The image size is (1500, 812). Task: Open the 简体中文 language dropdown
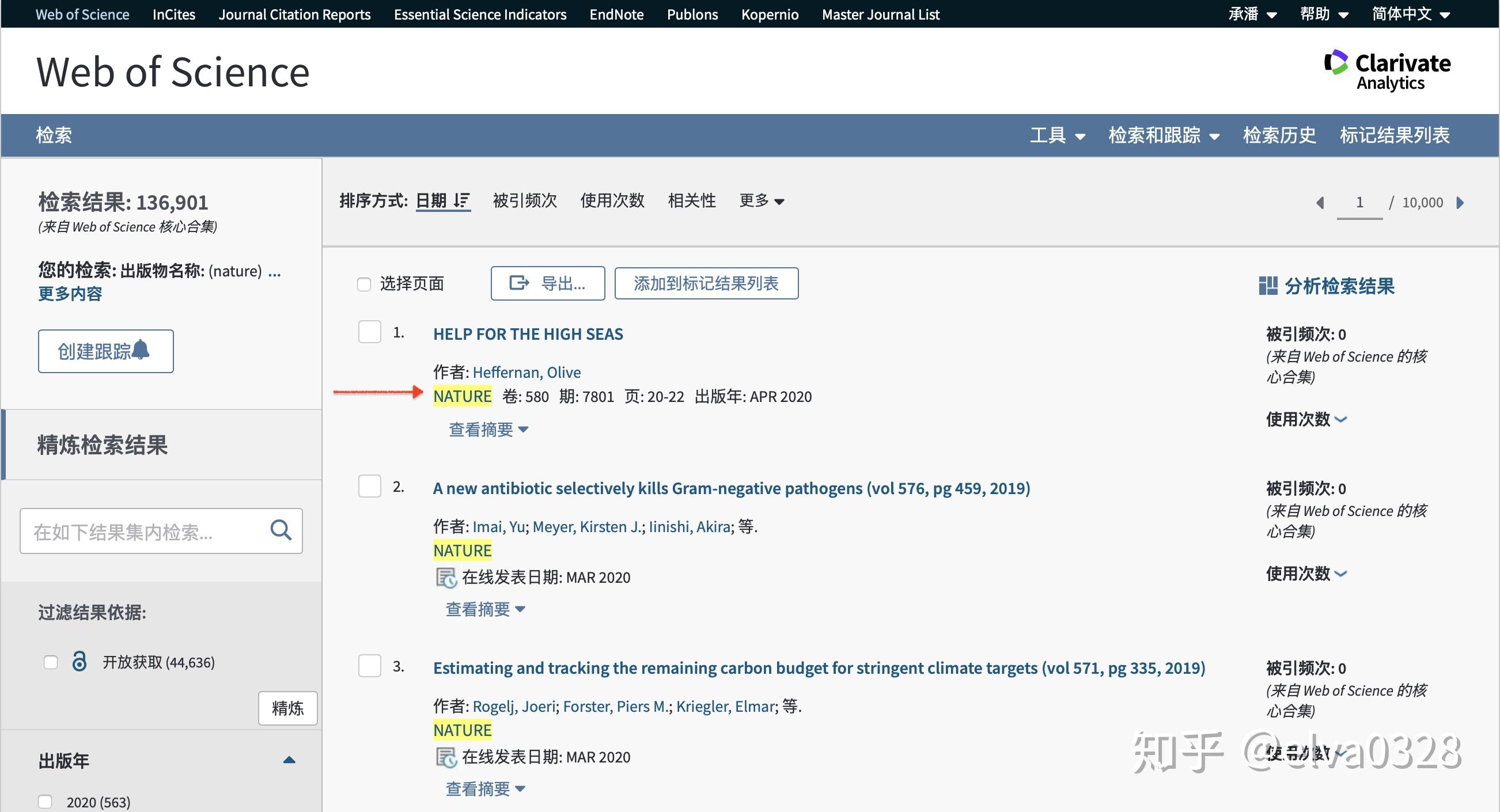pyautogui.click(x=1410, y=14)
